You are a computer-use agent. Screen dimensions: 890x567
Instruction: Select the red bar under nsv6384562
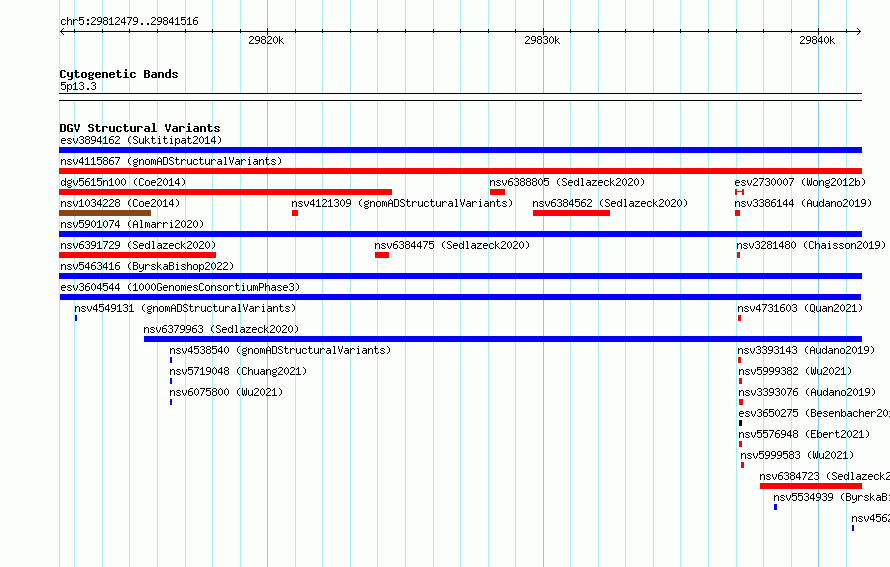pyautogui.click(x=572, y=213)
